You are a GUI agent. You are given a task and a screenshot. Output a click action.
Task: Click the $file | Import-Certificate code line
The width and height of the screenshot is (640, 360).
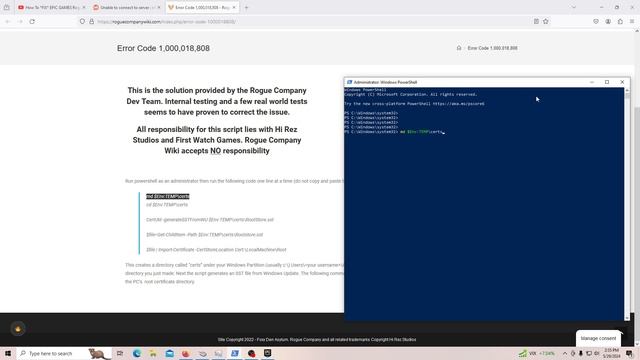(216, 249)
